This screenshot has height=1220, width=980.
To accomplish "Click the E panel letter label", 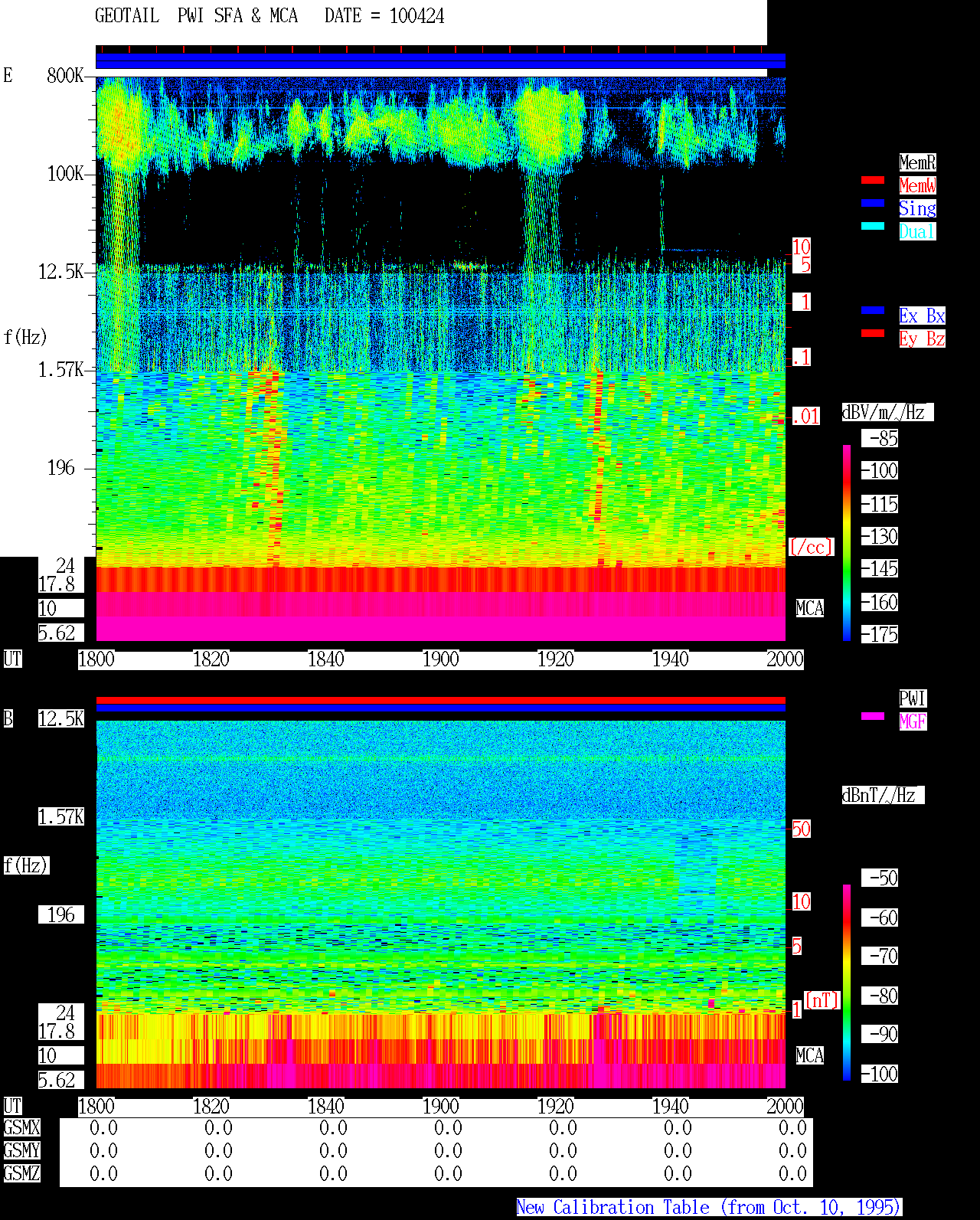I will pos(8,75).
